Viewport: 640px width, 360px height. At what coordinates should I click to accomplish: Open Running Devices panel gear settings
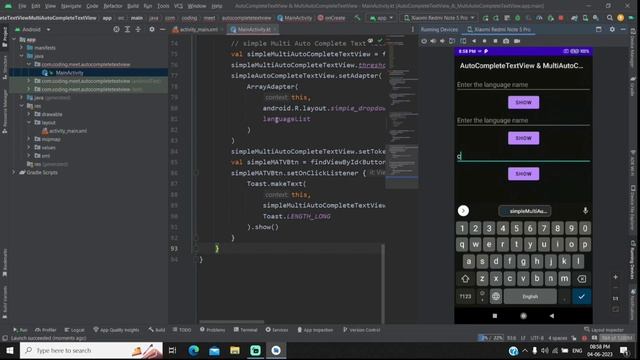(612, 29)
